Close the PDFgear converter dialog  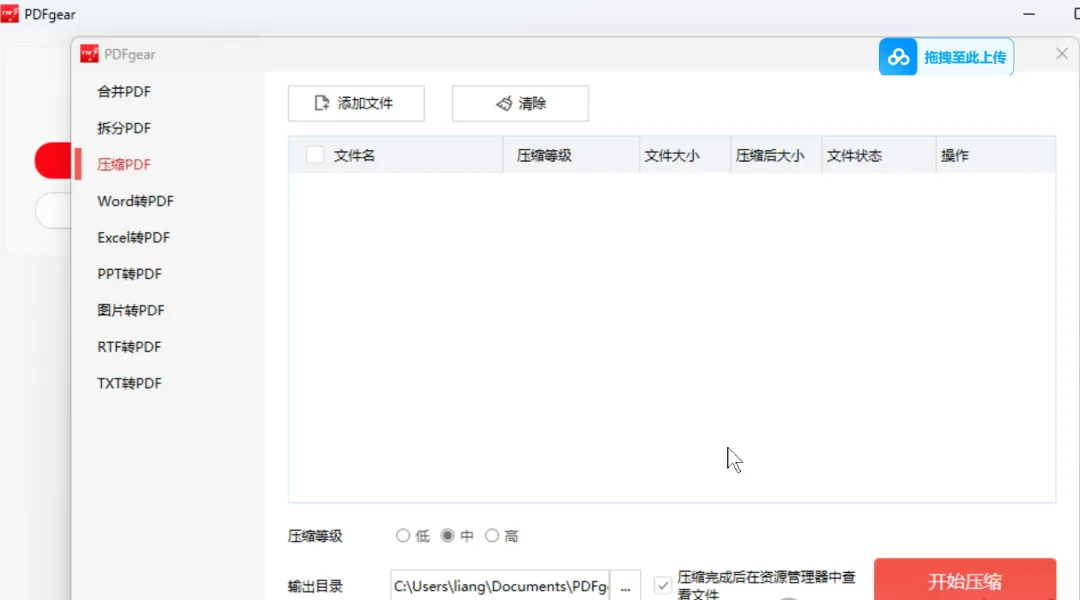pos(1061,54)
